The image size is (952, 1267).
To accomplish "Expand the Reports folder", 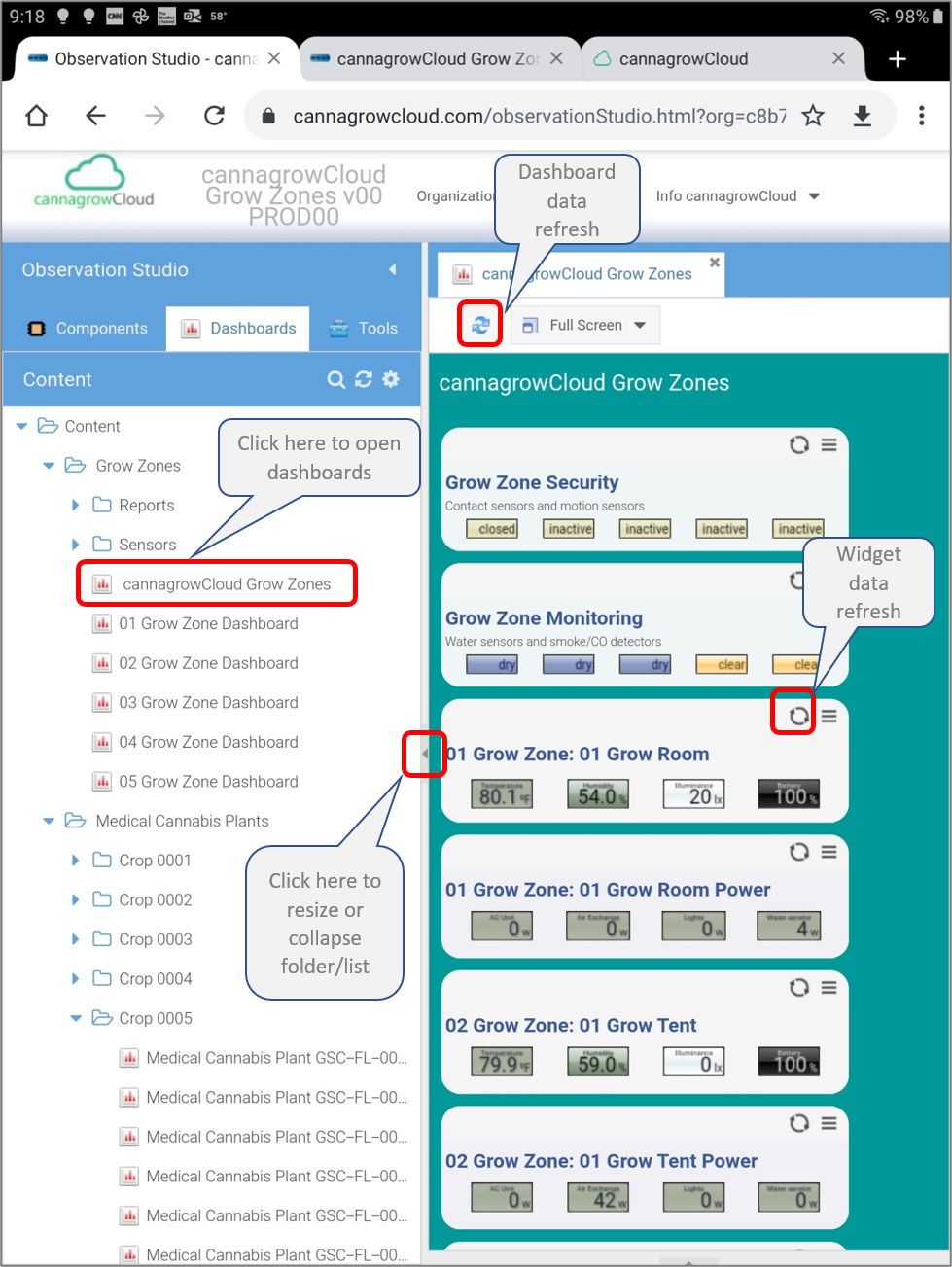I will tap(76, 506).
